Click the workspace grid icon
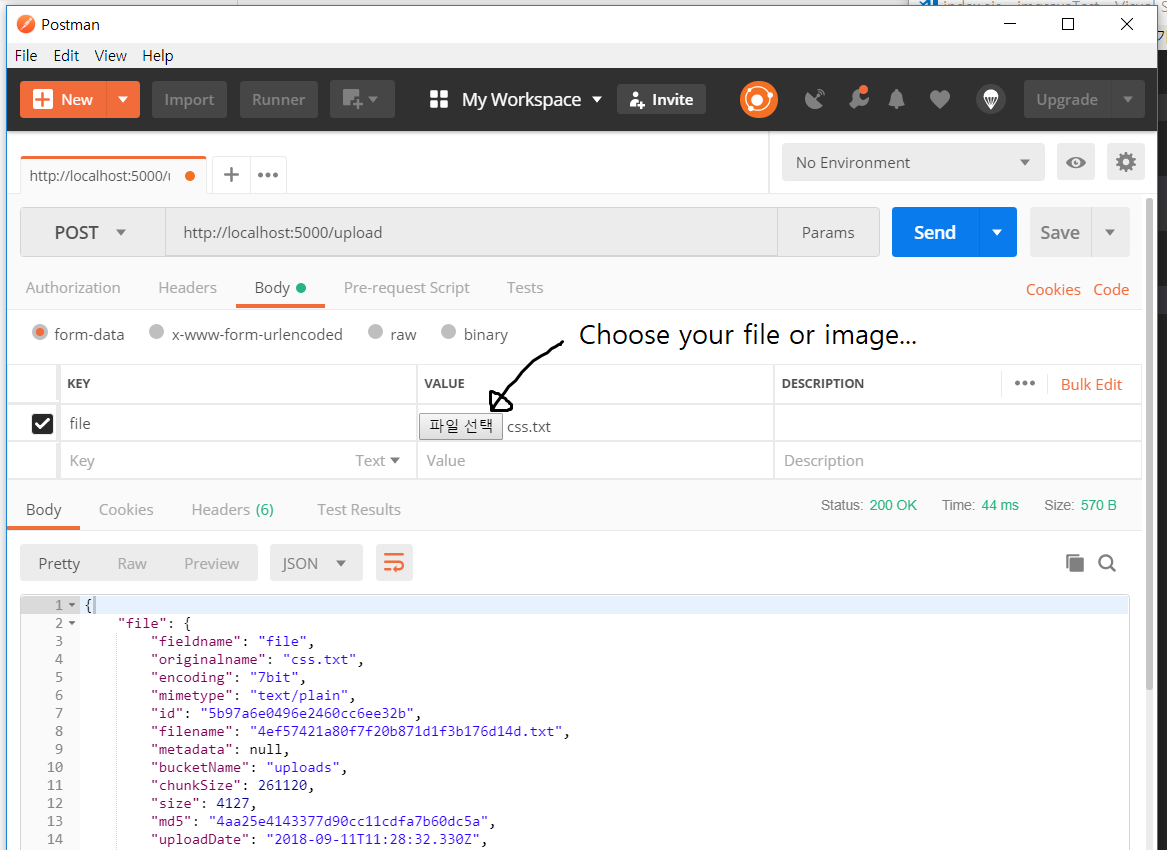 point(439,99)
